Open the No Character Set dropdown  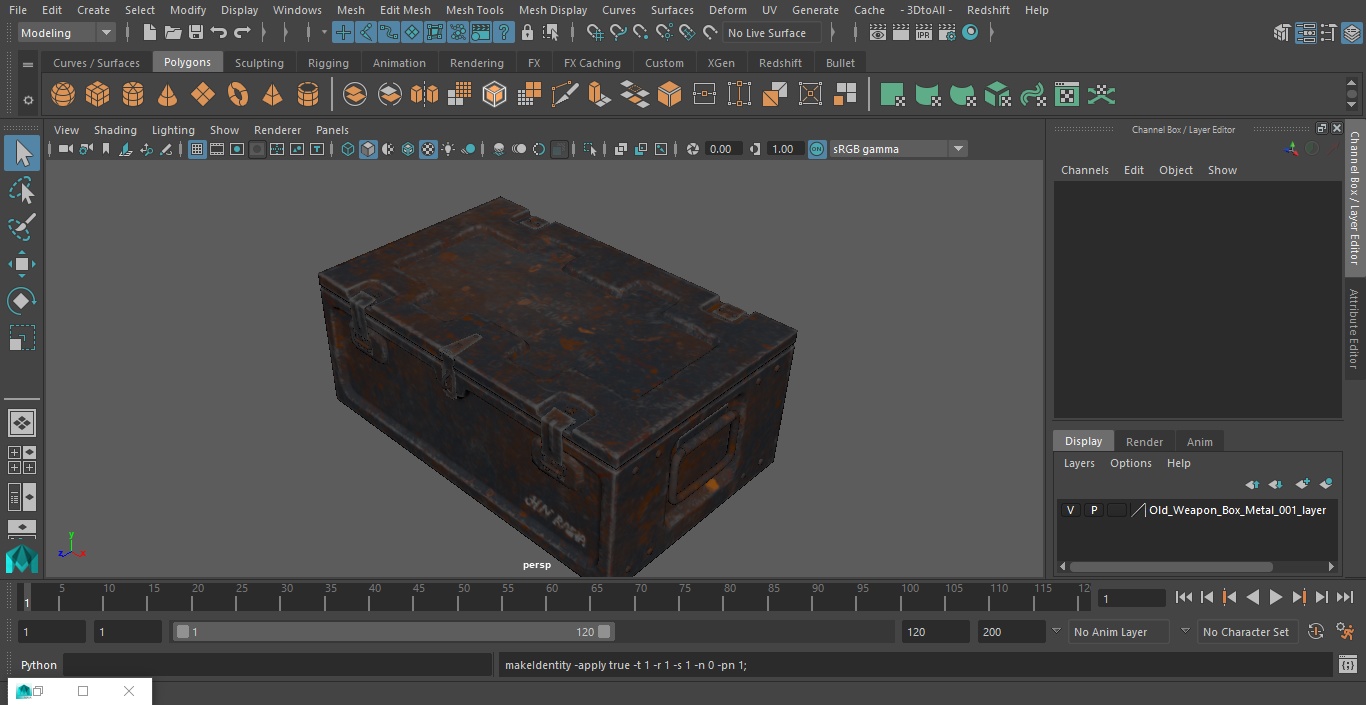click(x=1249, y=632)
